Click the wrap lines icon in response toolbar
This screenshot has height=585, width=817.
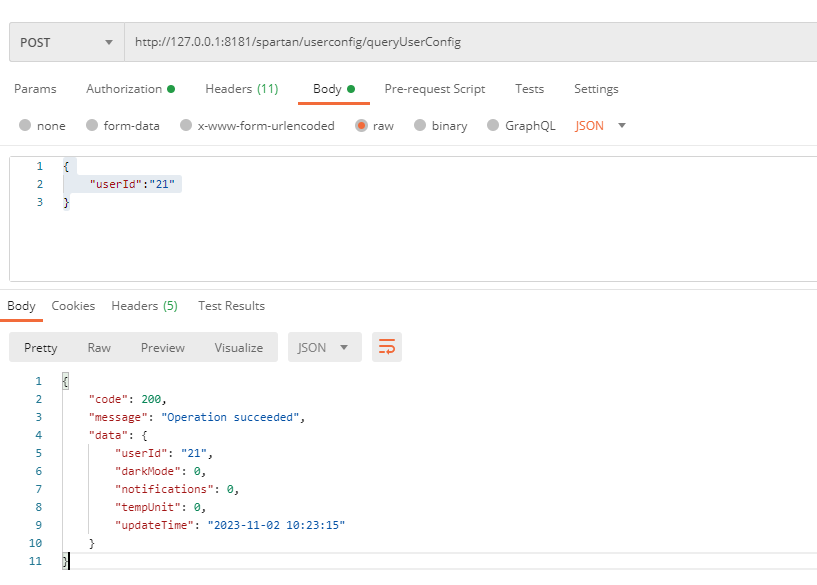387,347
